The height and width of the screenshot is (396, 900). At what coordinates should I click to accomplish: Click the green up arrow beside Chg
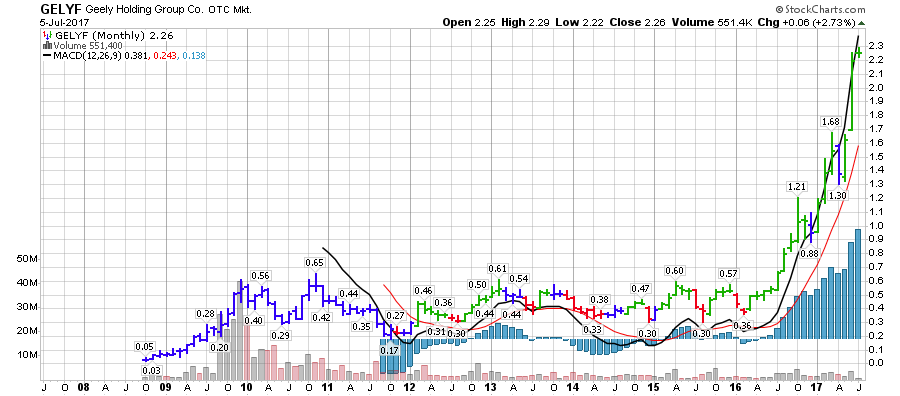pyautogui.click(x=862, y=22)
